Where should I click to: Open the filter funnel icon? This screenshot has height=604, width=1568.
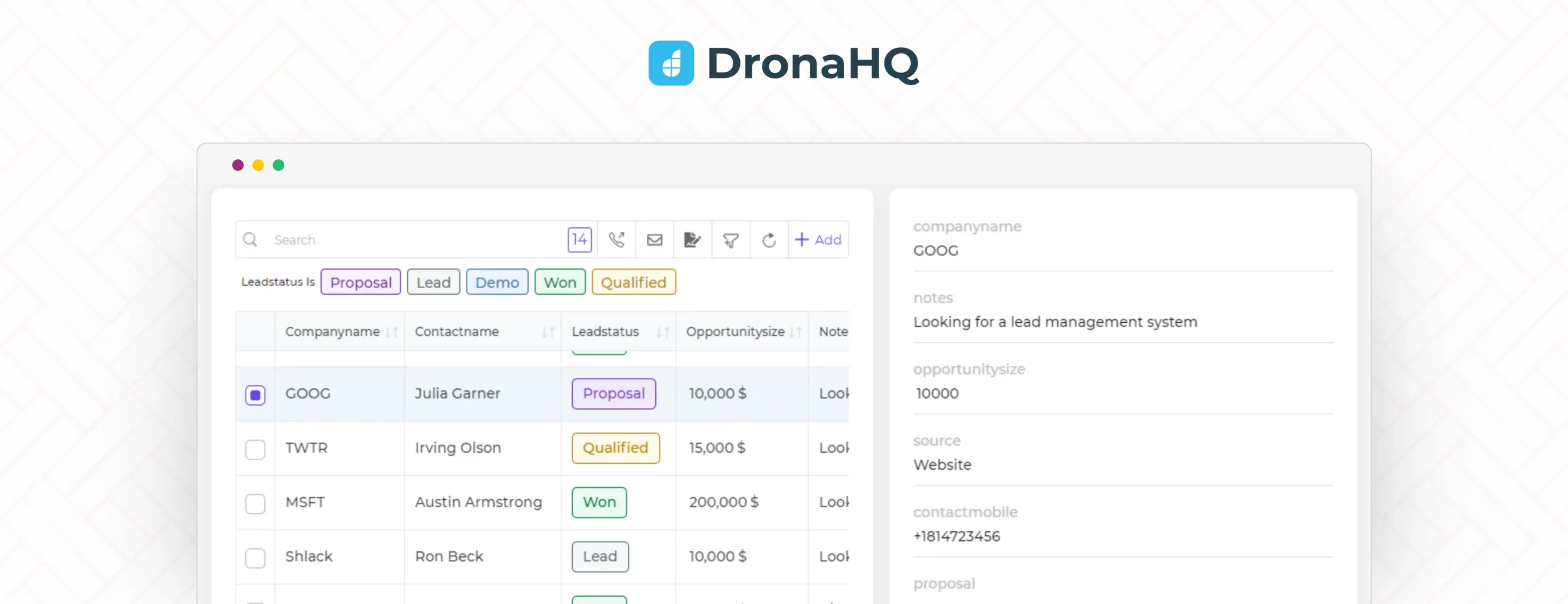pos(730,240)
